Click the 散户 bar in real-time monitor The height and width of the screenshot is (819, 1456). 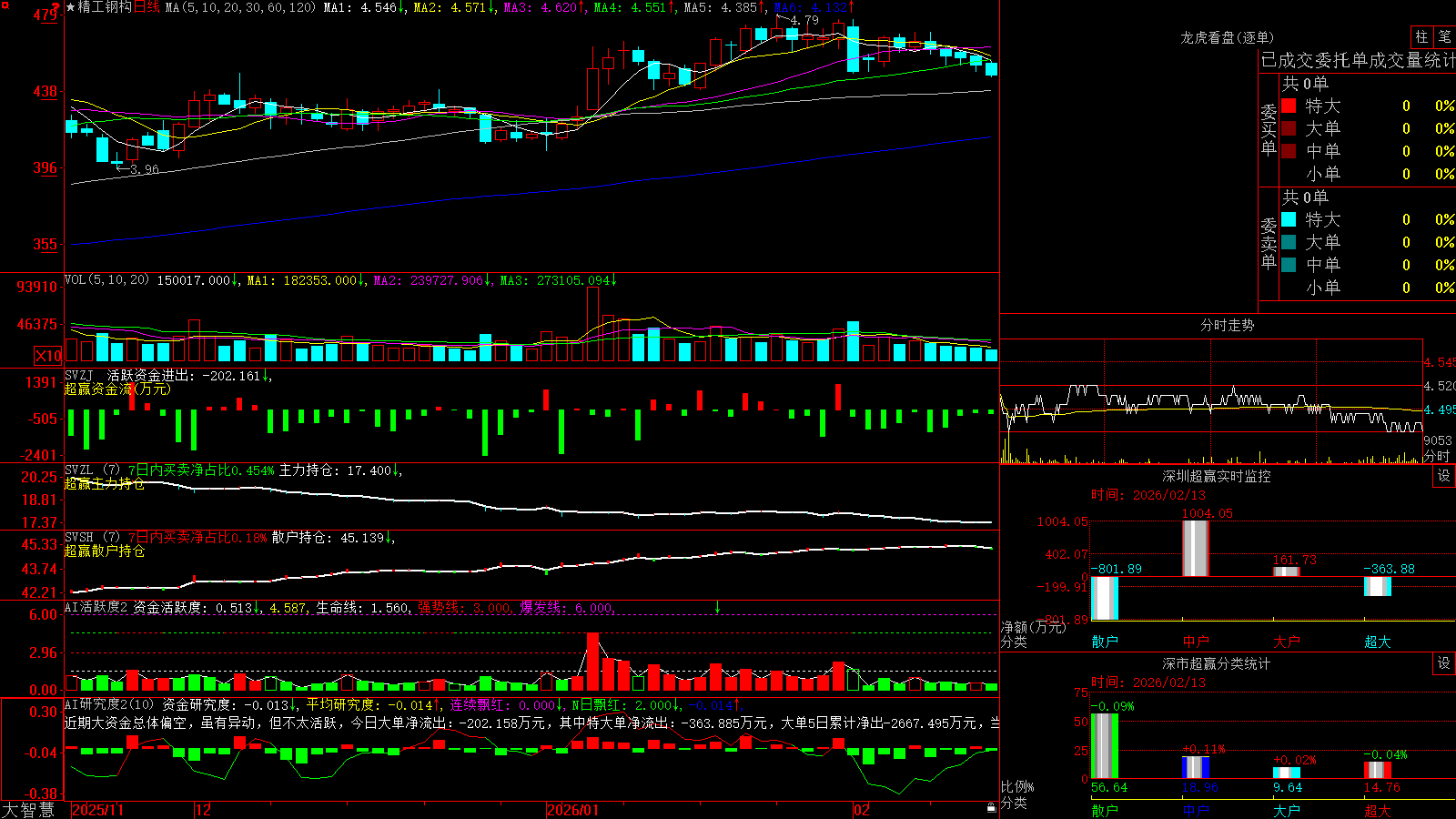click(1105, 599)
